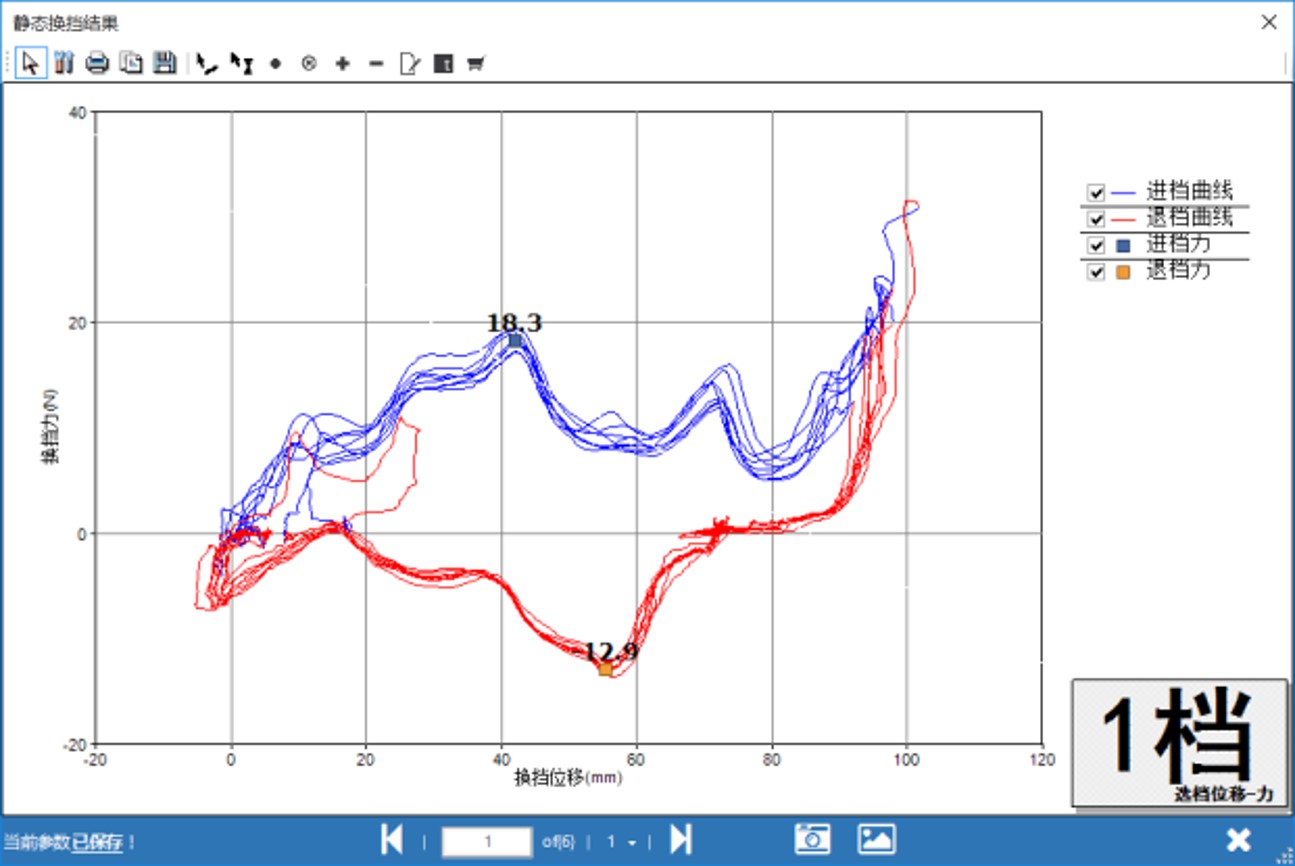Uncheck the 进档曲线 legend checkbox
The width and height of the screenshot is (1295, 866).
(x=1096, y=193)
